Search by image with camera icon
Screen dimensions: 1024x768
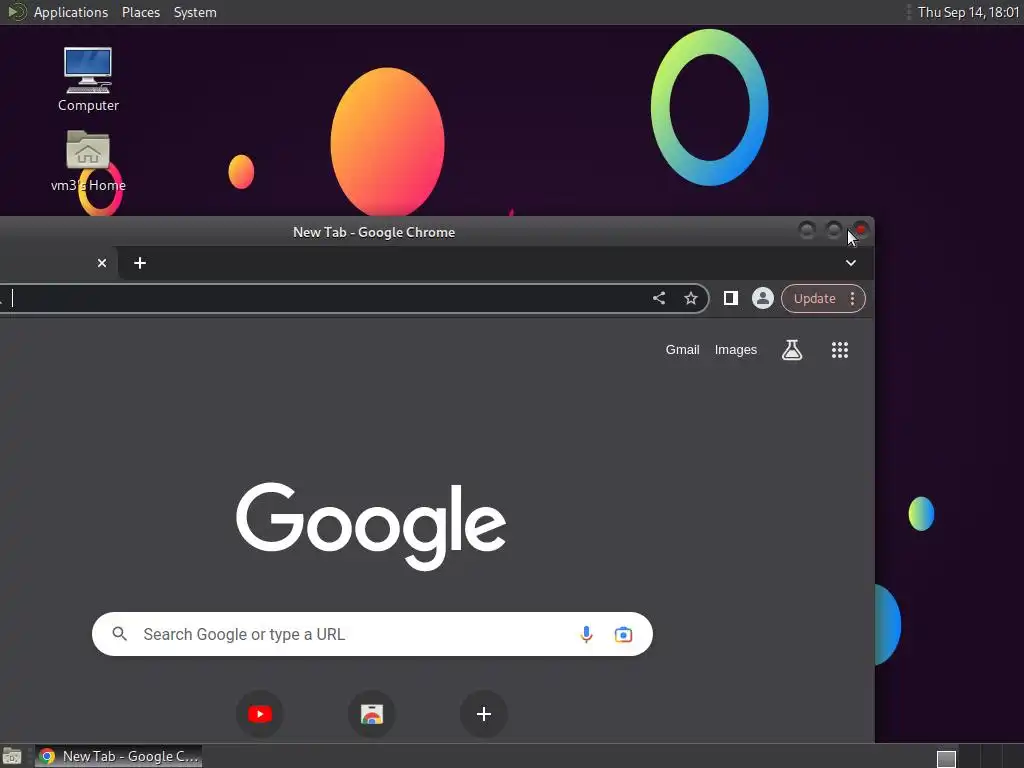click(x=623, y=634)
